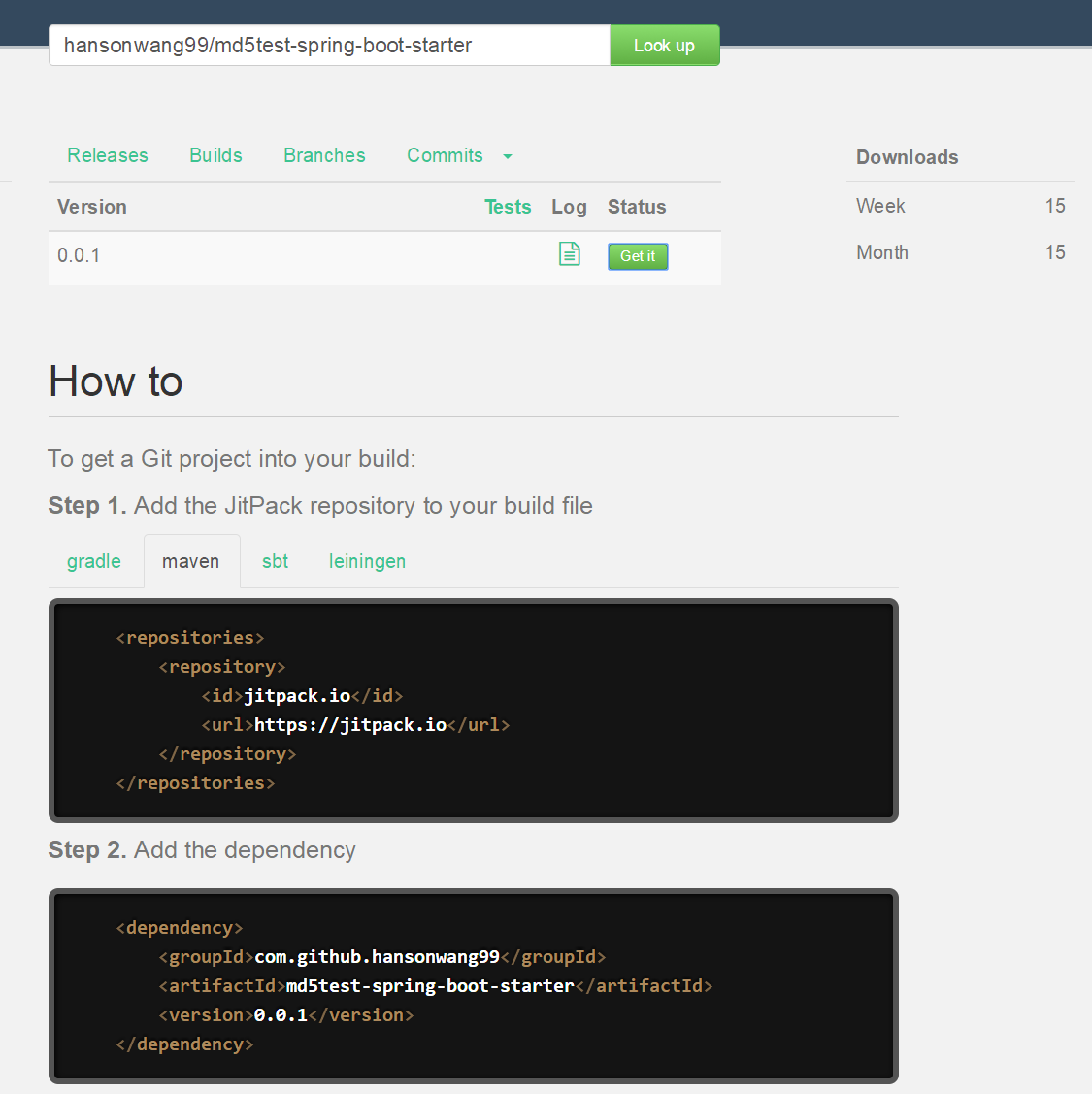1092x1094 pixels.
Task: Expand the Commits dropdown arrow
Action: tap(508, 156)
